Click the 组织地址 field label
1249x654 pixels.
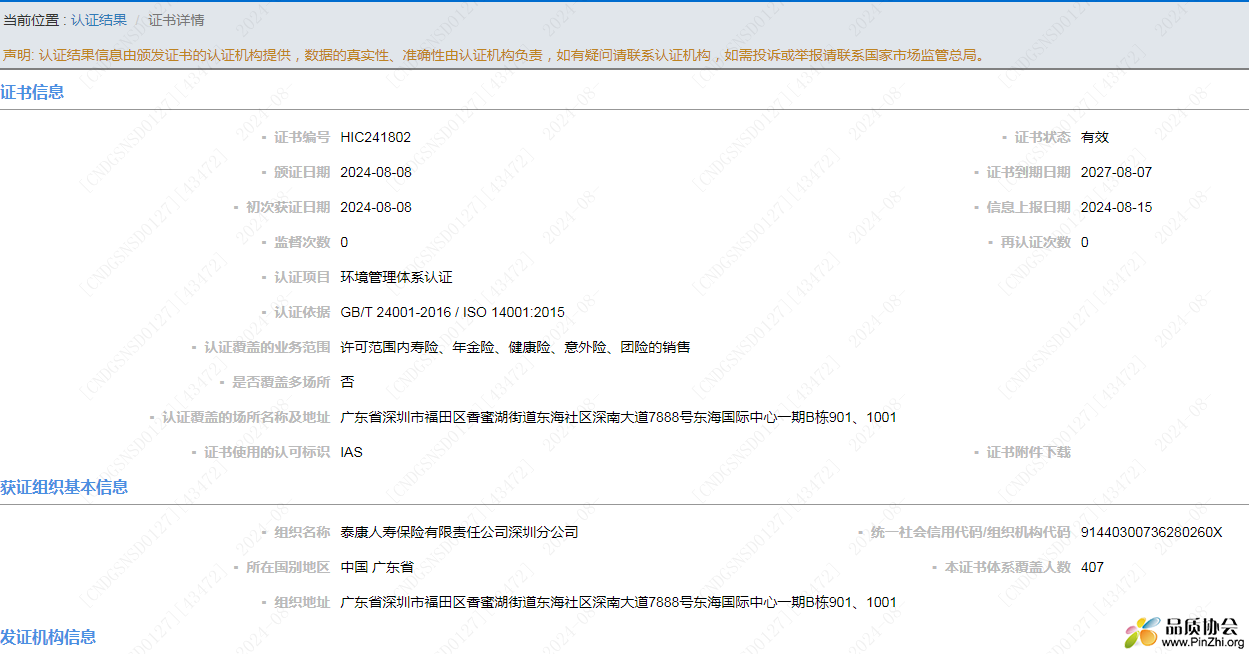[x=302, y=602]
